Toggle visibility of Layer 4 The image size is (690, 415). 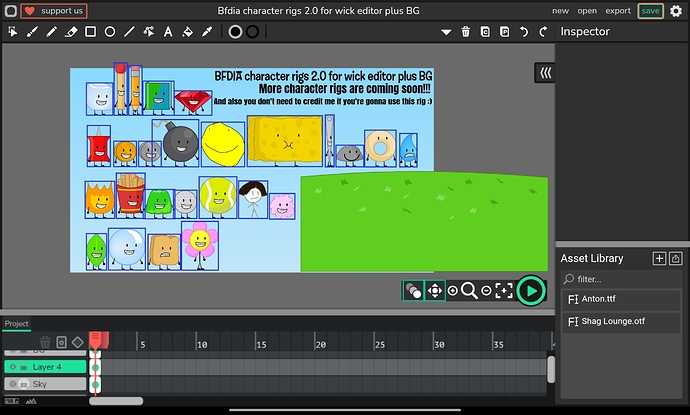point(12,367)
